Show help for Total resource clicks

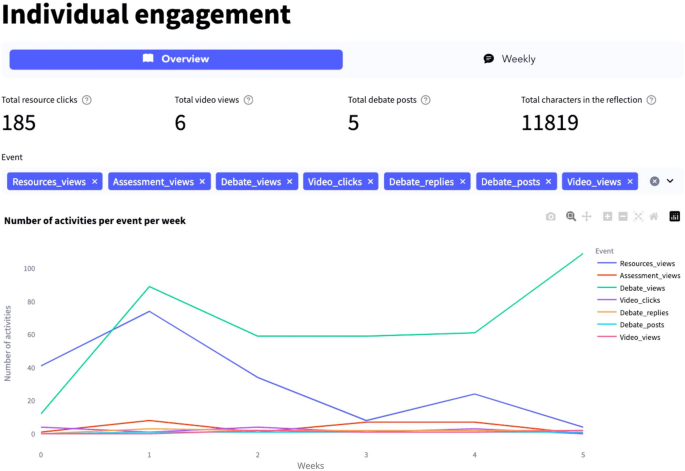(x=87, y=100)
